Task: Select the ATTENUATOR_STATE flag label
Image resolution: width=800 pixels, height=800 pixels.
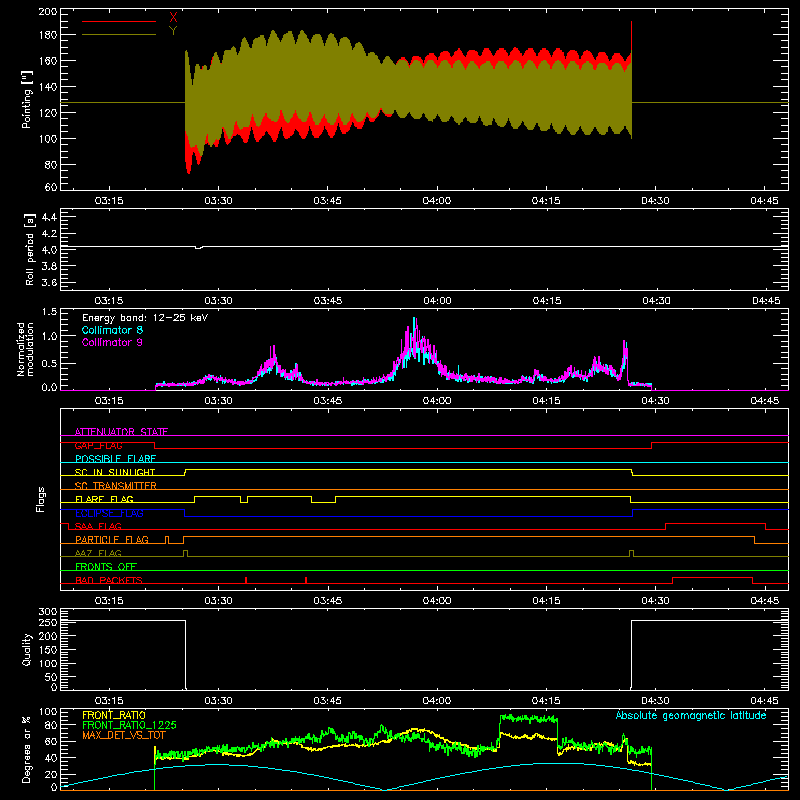Action: click(121, 432)
